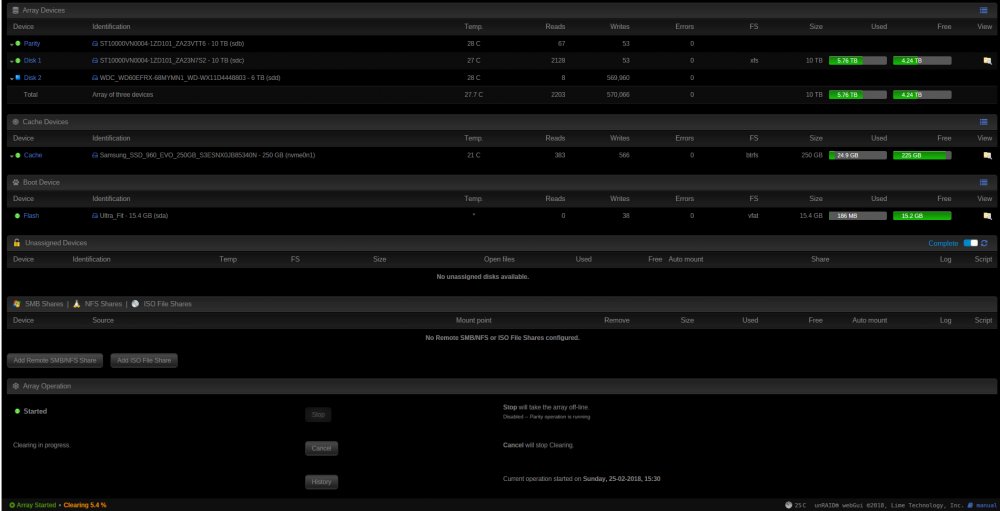Screen dimensions: 1000x511
Task: Click the Cache Devices header icon
Action: tap(16, 121)
